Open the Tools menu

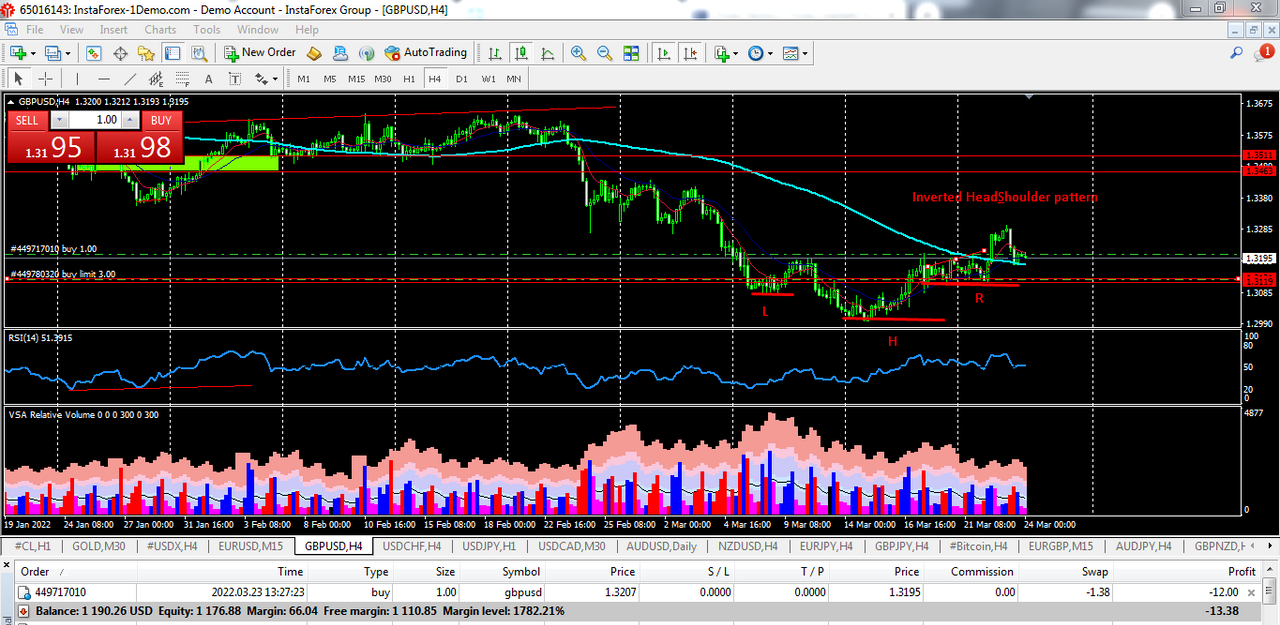point(207,30)
